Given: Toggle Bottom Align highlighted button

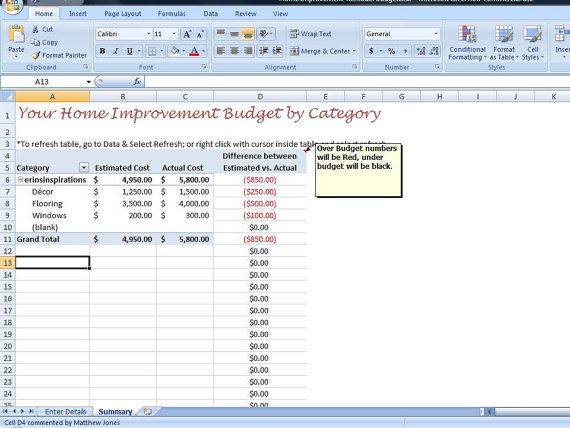Looking at the screenshot, I should pyautogui.click(x=248, y=34).
